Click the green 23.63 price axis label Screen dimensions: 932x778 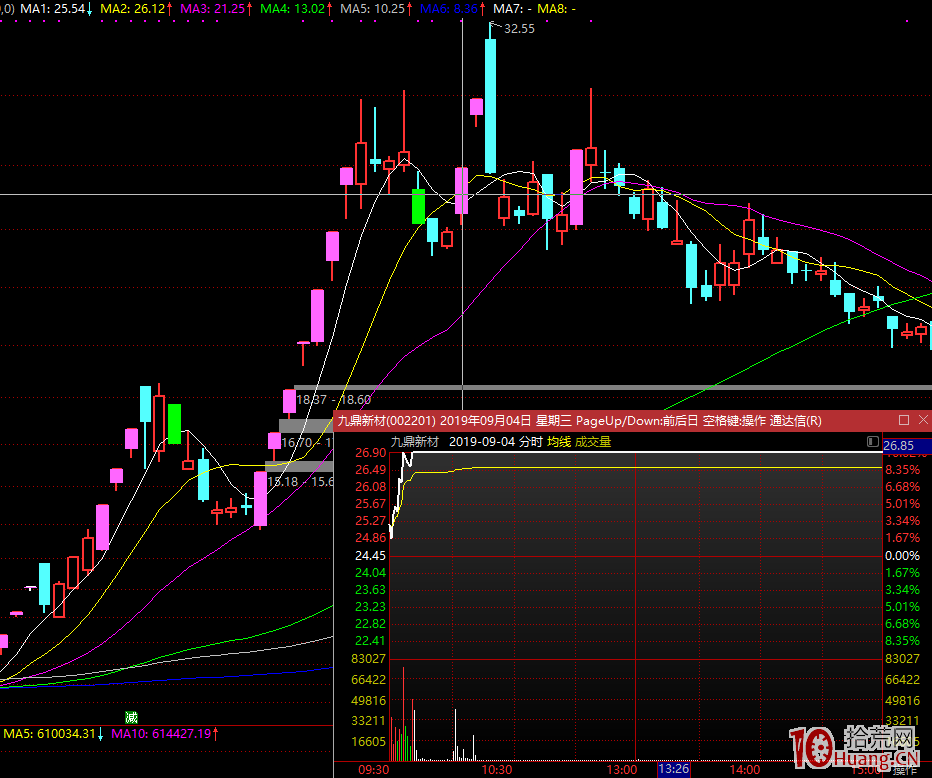370,590
